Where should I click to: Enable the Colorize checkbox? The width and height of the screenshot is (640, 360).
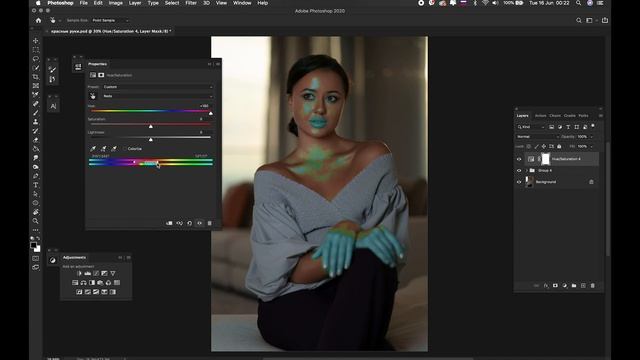125,149
